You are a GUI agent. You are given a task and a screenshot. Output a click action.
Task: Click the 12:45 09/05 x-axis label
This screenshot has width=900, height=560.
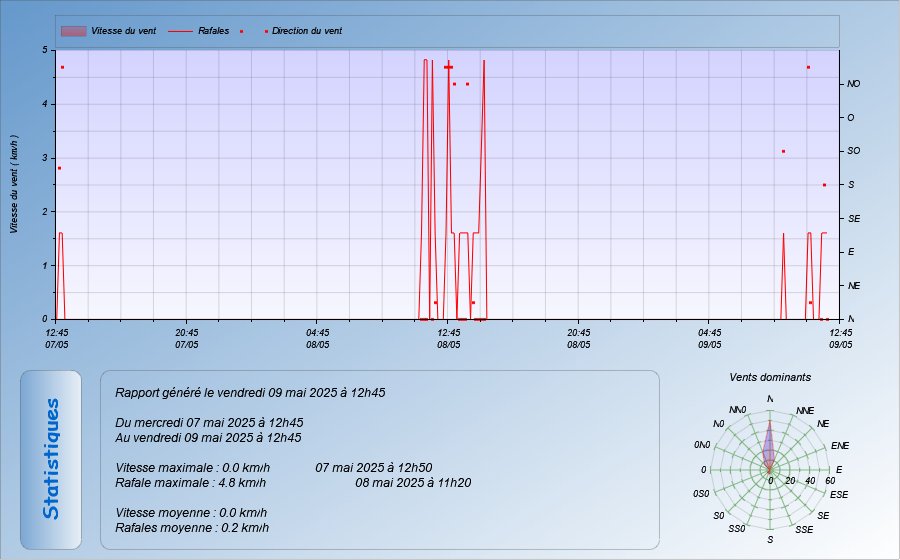[840, 339]
